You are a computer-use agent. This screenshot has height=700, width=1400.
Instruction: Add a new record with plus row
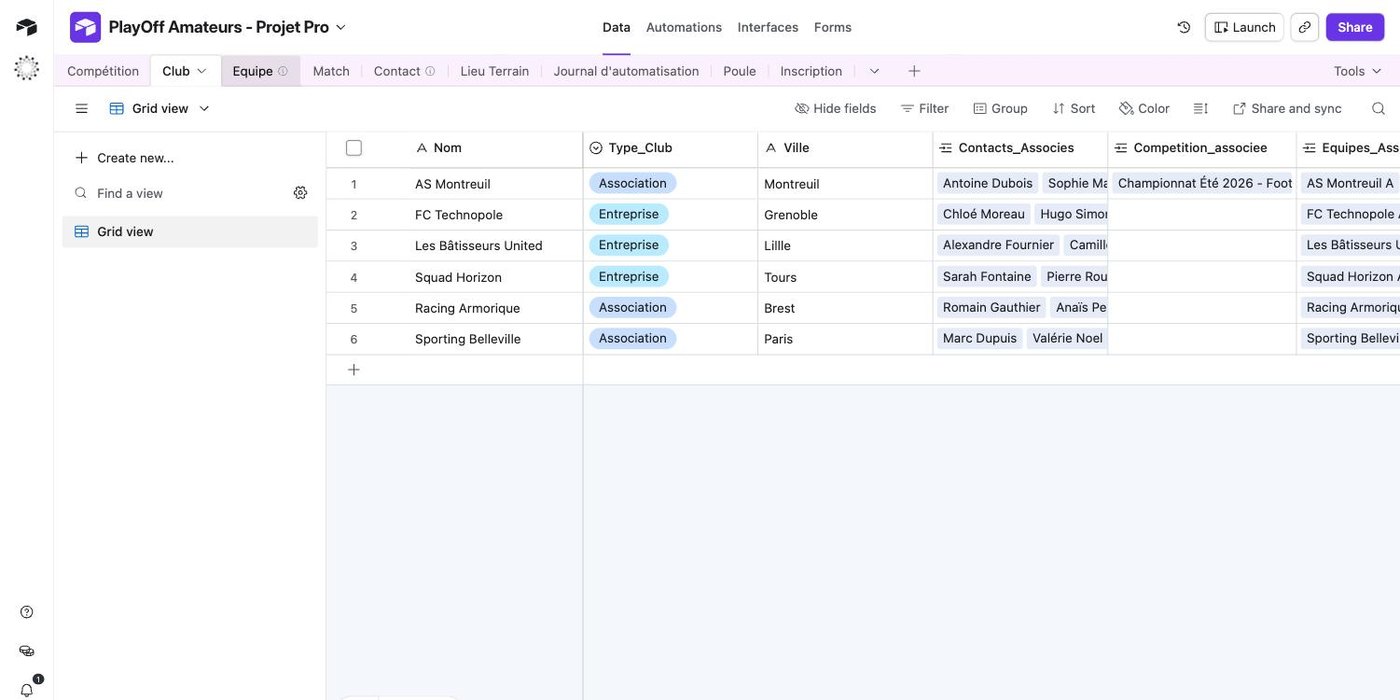pyautogui.click(x=354, y=370)
